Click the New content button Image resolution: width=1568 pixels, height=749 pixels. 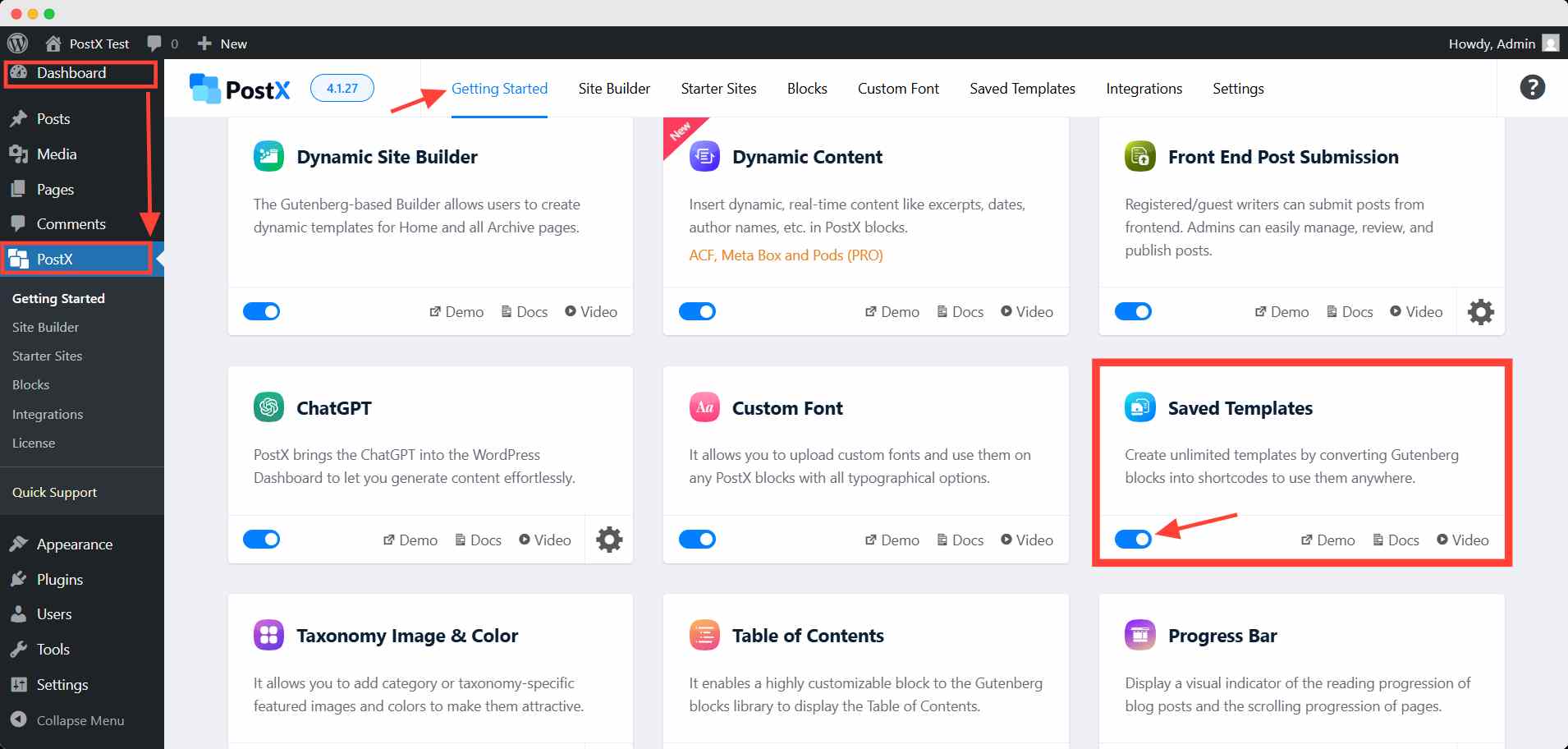(x=222, y=44)
